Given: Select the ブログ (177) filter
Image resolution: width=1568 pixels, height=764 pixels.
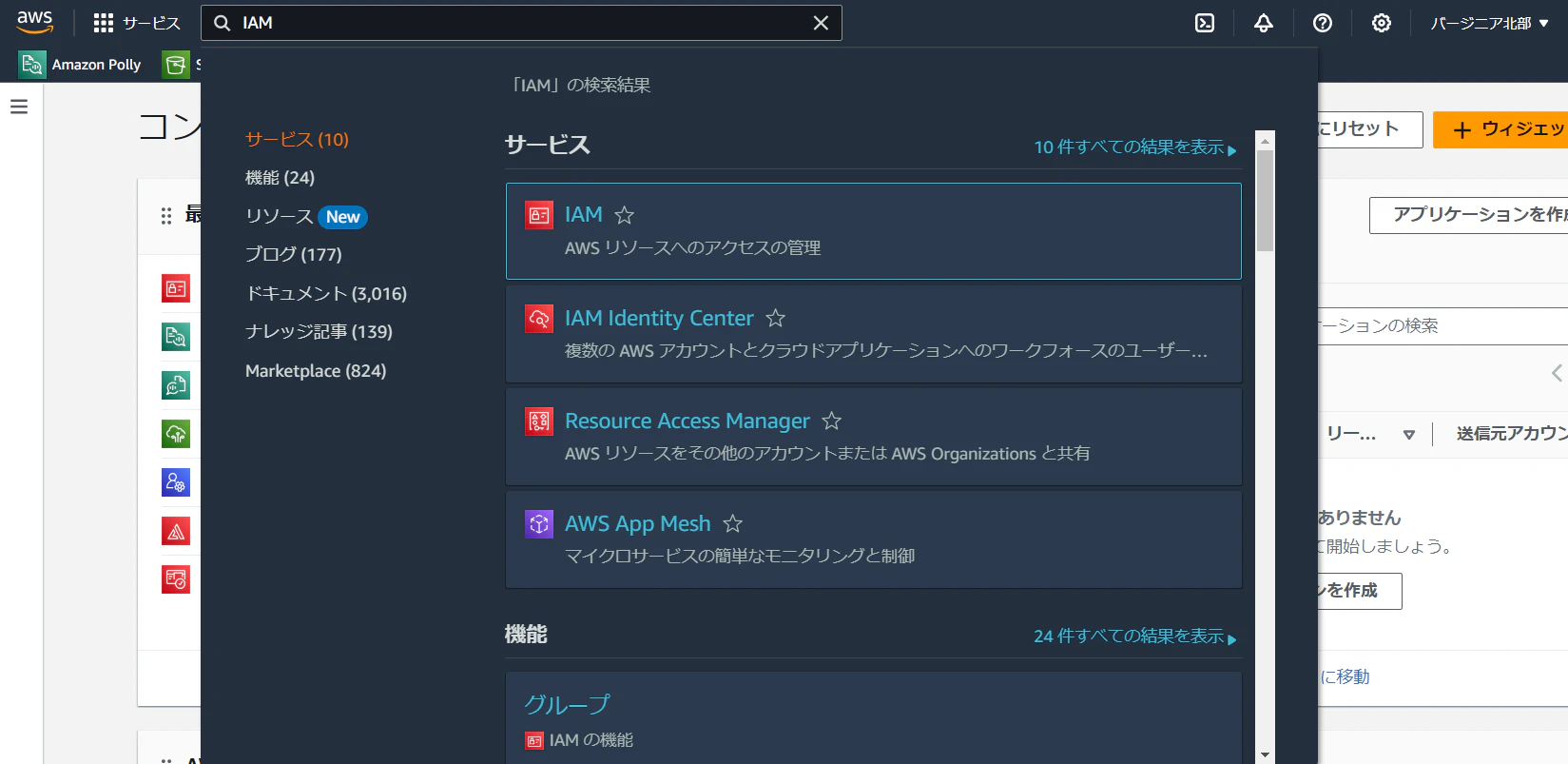Looking at the screenshot, I should pos(293,255).
